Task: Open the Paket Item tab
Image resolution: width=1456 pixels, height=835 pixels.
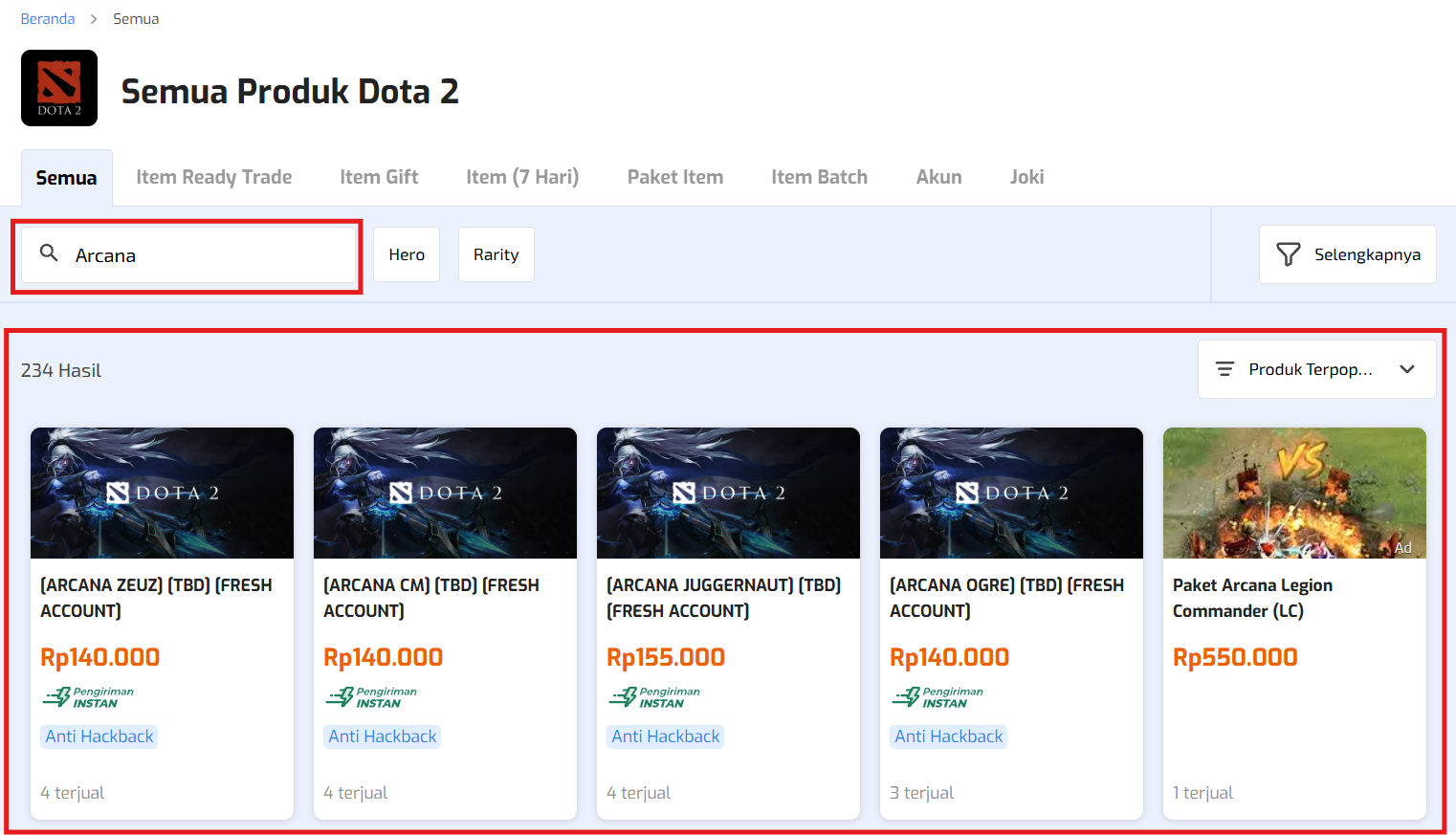Action: point(674,177)
